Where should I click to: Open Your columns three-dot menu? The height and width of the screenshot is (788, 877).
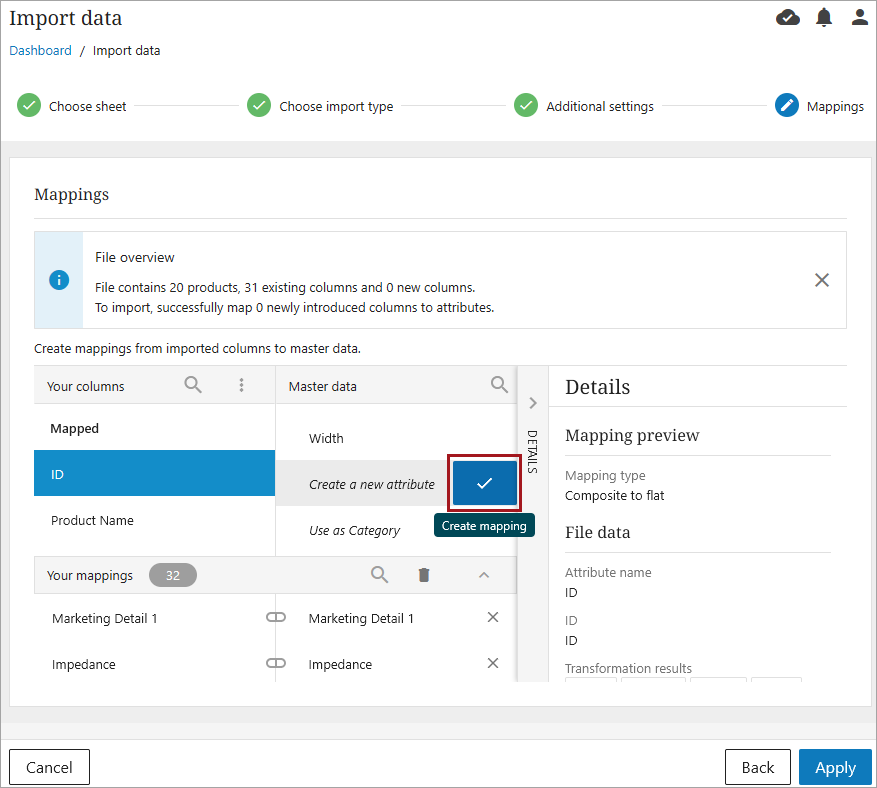241,385
